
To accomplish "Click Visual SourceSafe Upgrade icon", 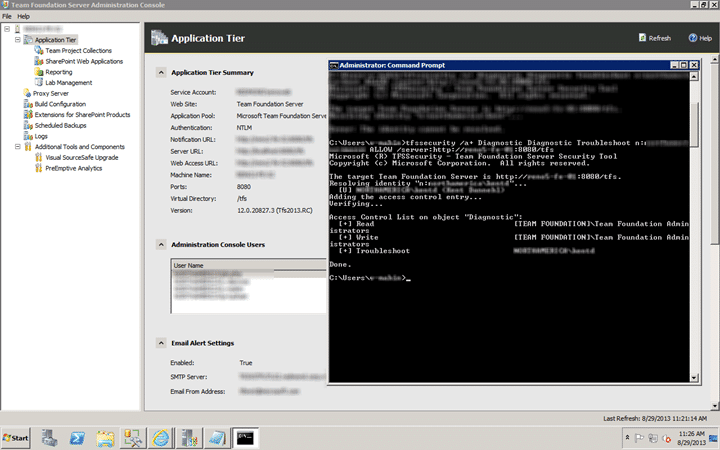I will click(39, 158).
